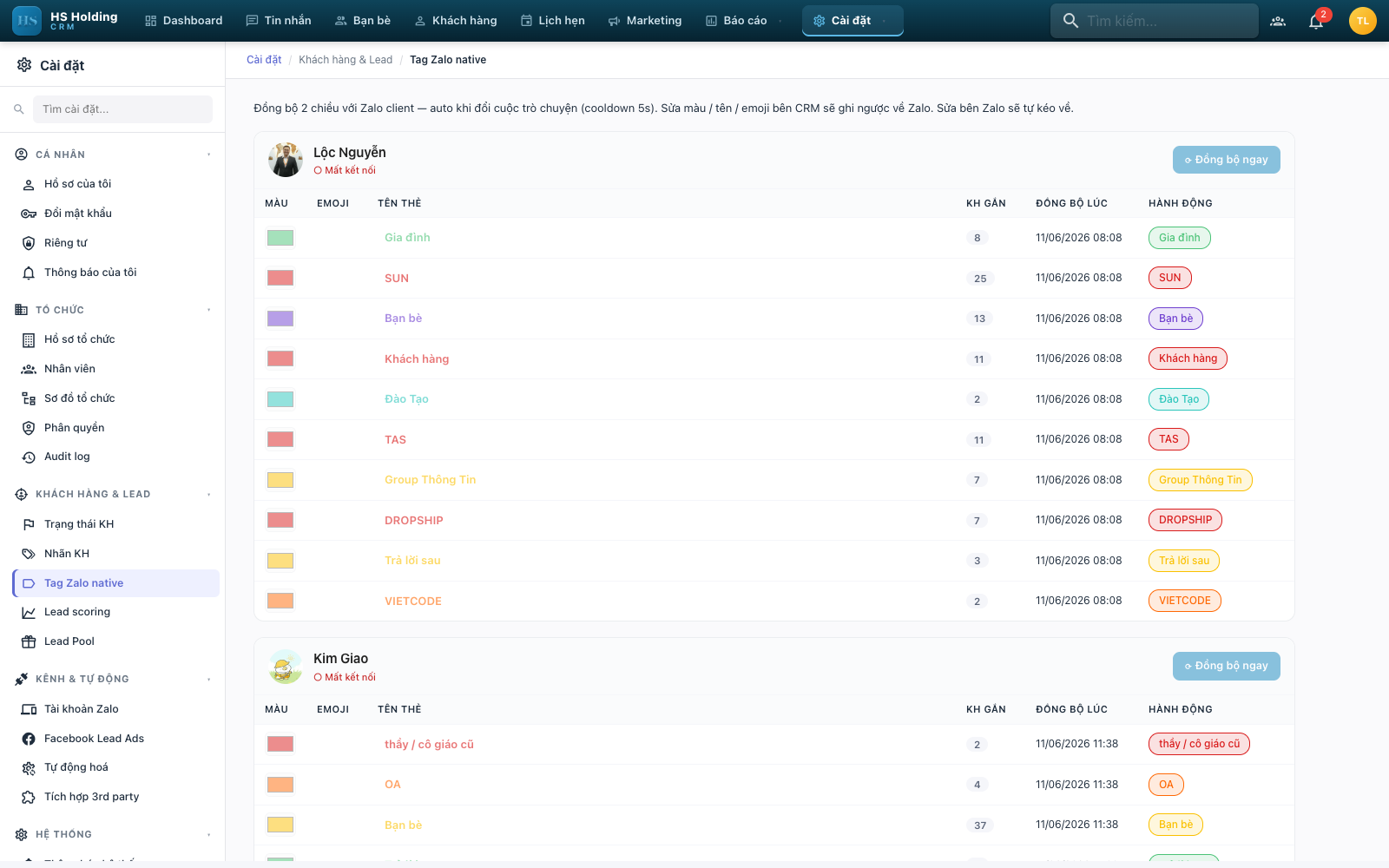Image resolution: width=1389 pixels, height=868 pixels.
Task: Click the HS Holding CRM logo
Action: tap(65, 21)
